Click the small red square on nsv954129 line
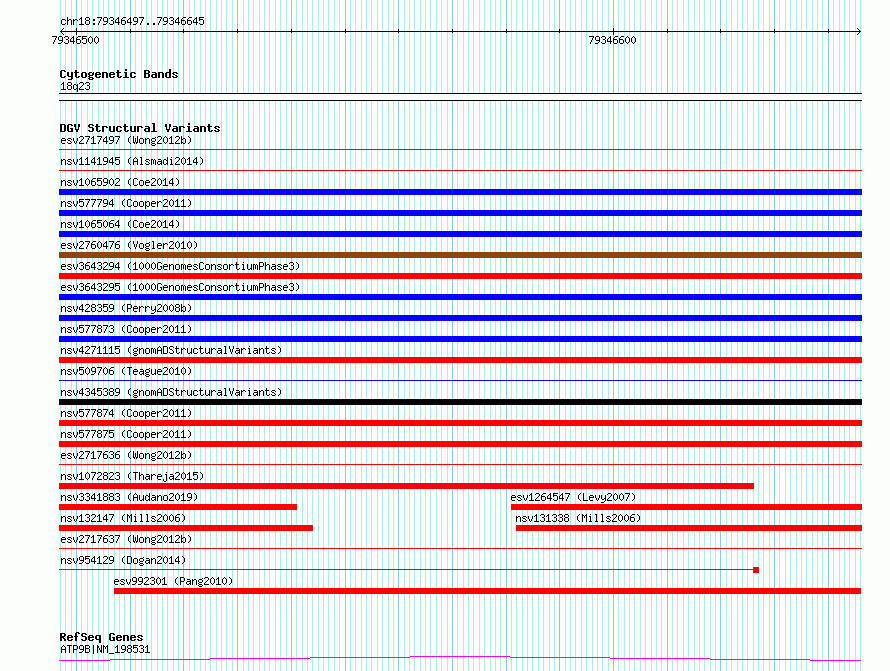This screenshot has height=671, width=890. 756,570
